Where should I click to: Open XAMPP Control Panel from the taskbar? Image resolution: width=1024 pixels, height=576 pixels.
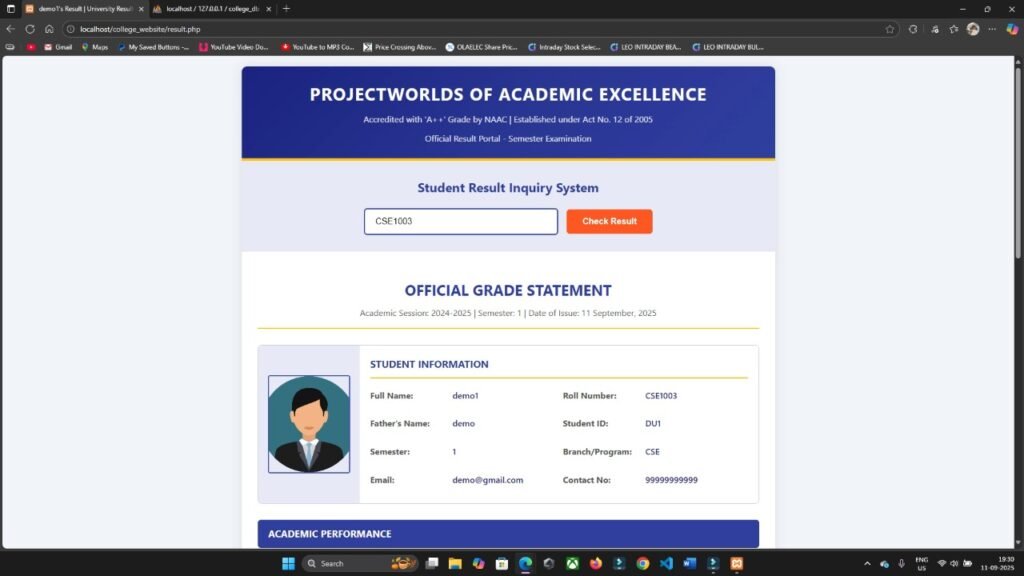(737, 563)
